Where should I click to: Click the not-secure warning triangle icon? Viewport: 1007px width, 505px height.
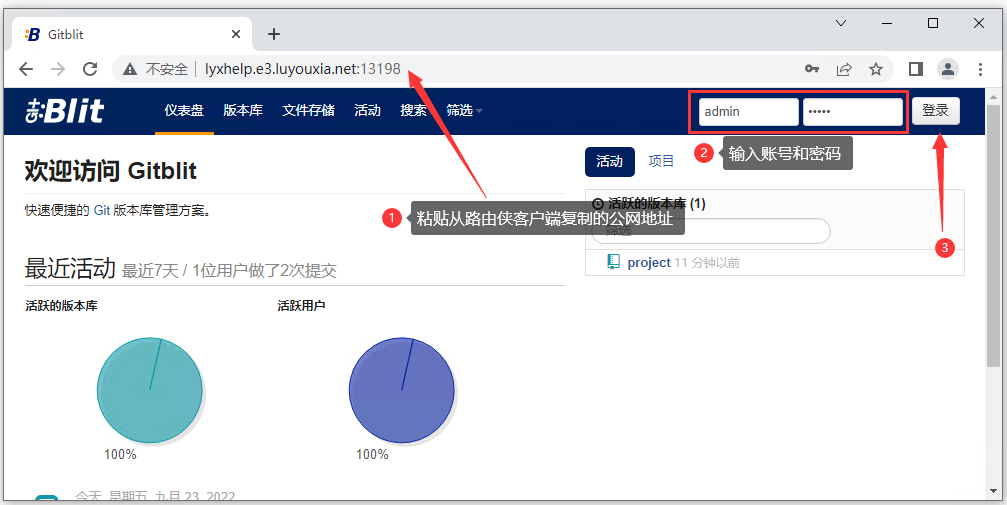pyautogui.click(x=130, y=69)
